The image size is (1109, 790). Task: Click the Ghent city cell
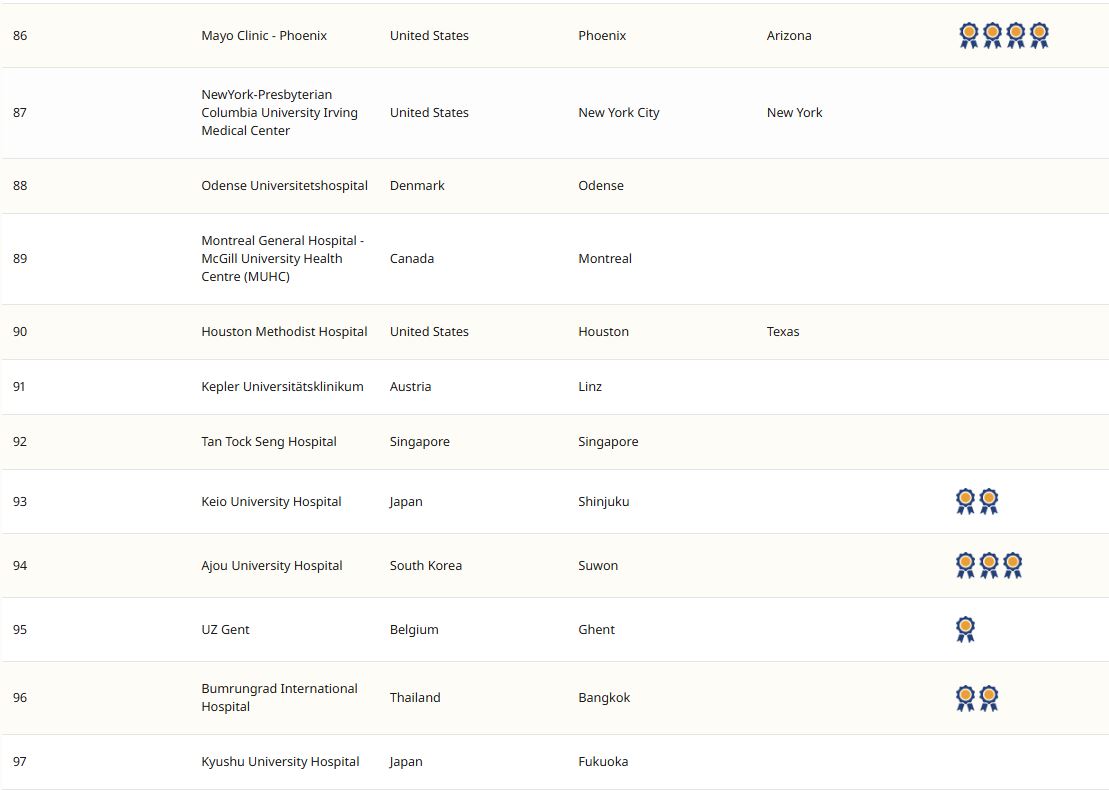(596, 630)
